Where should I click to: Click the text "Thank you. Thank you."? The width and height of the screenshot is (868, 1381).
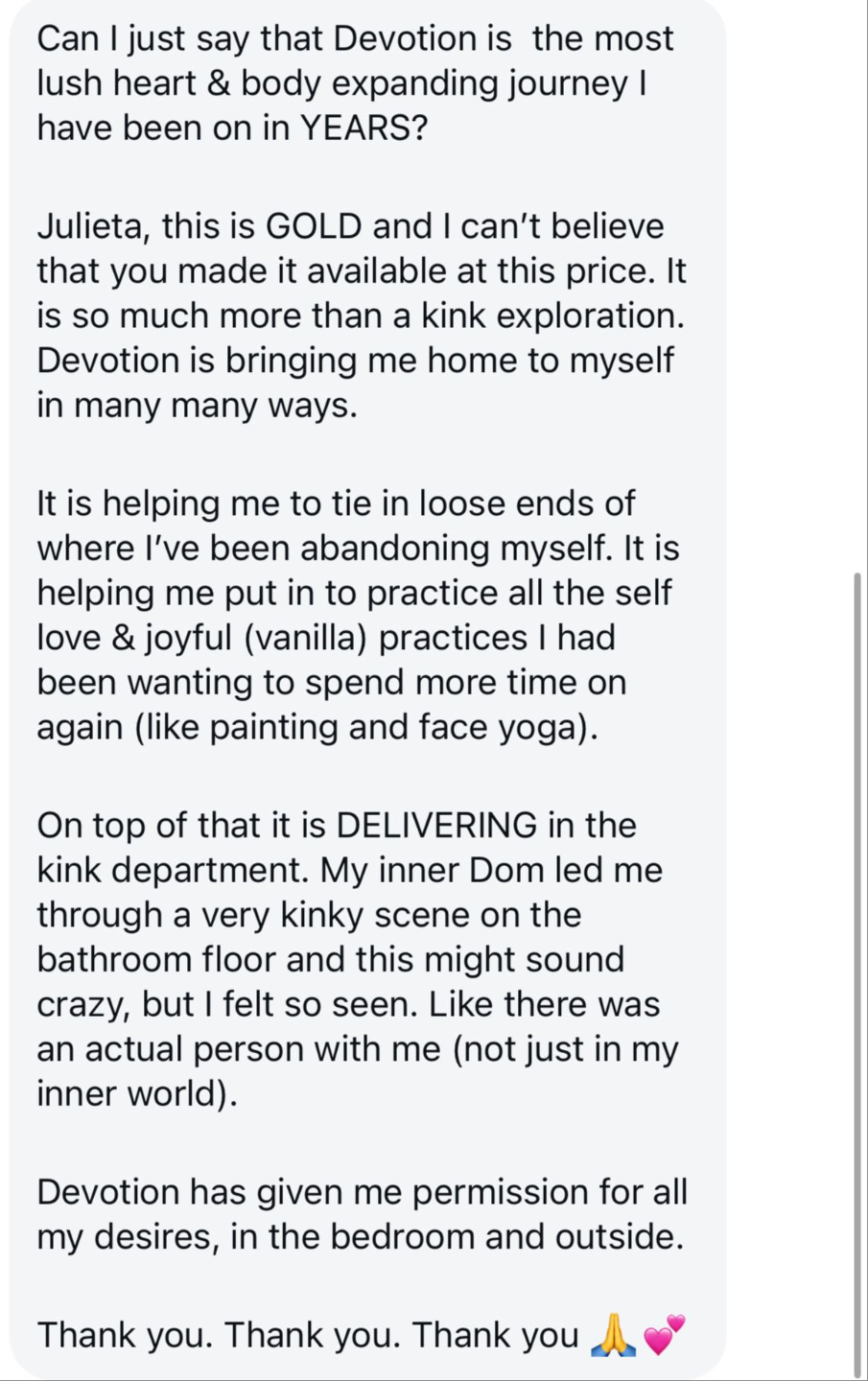[219, 1335]
